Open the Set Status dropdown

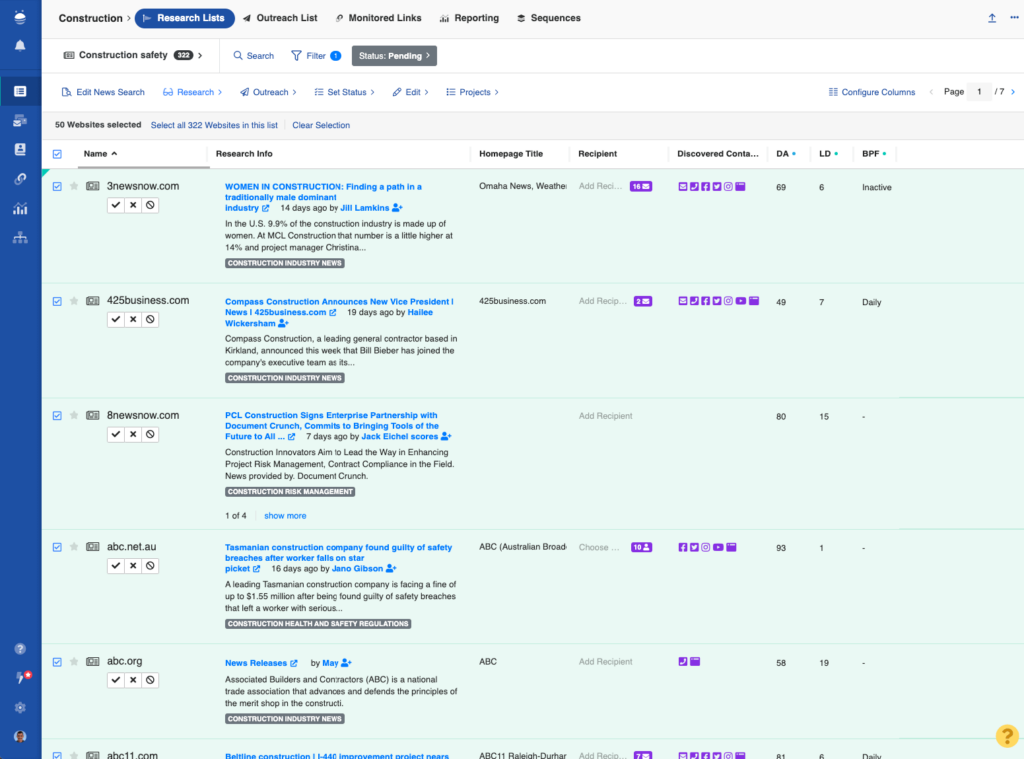(345, 92)
